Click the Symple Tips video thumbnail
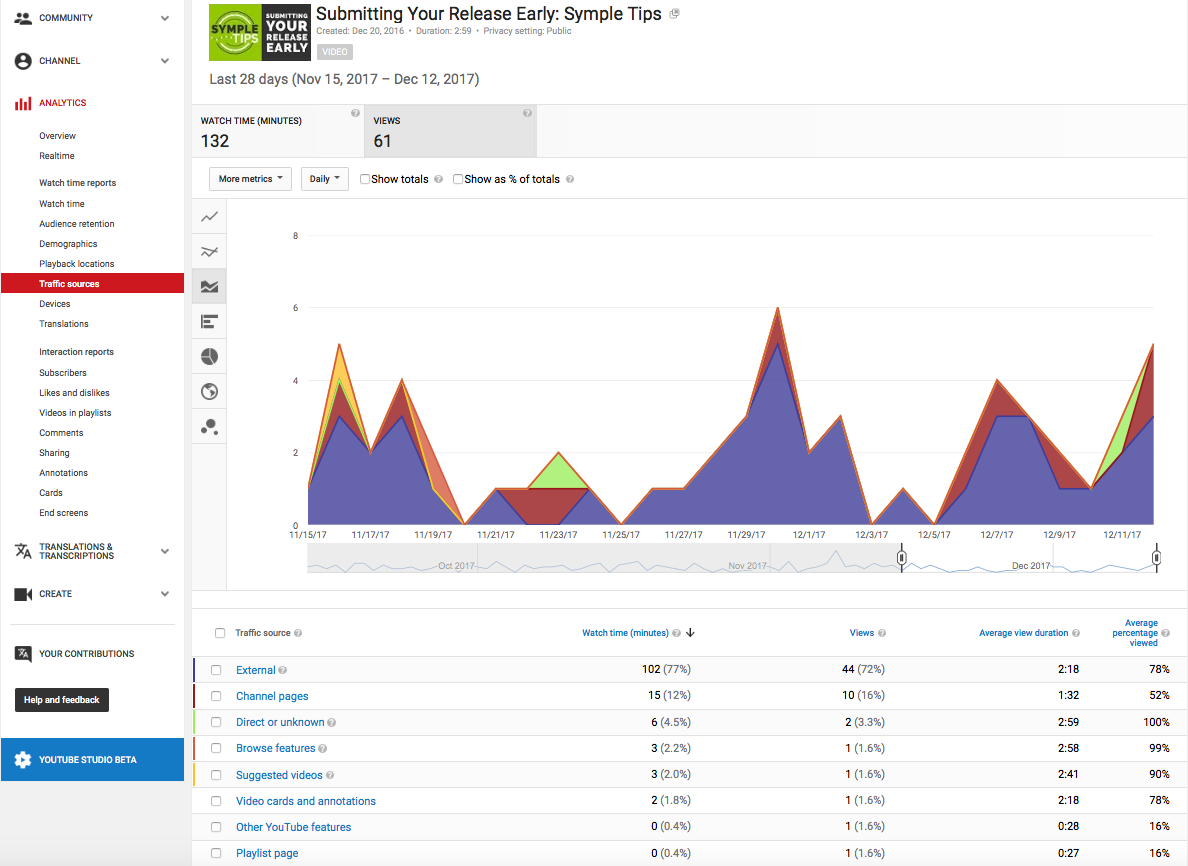Screen dimensions: 1188x866 pyautogui.click(x=260, y=33)
